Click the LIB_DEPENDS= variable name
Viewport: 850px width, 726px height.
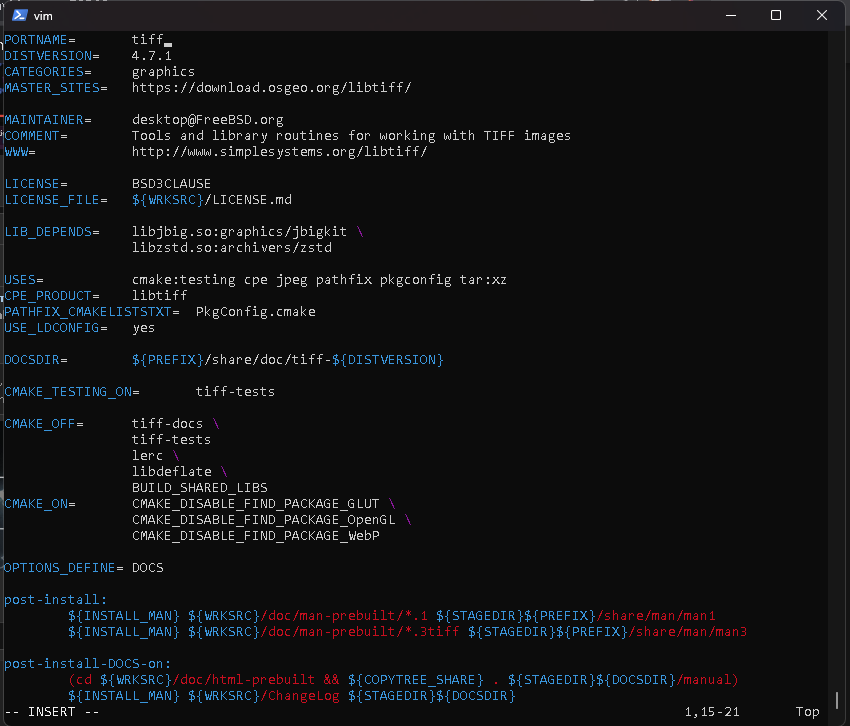52,232
